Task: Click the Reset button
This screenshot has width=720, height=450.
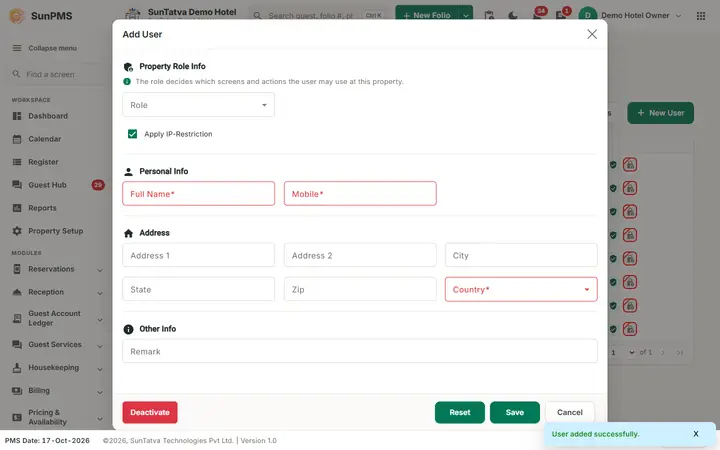Action: 460,412
